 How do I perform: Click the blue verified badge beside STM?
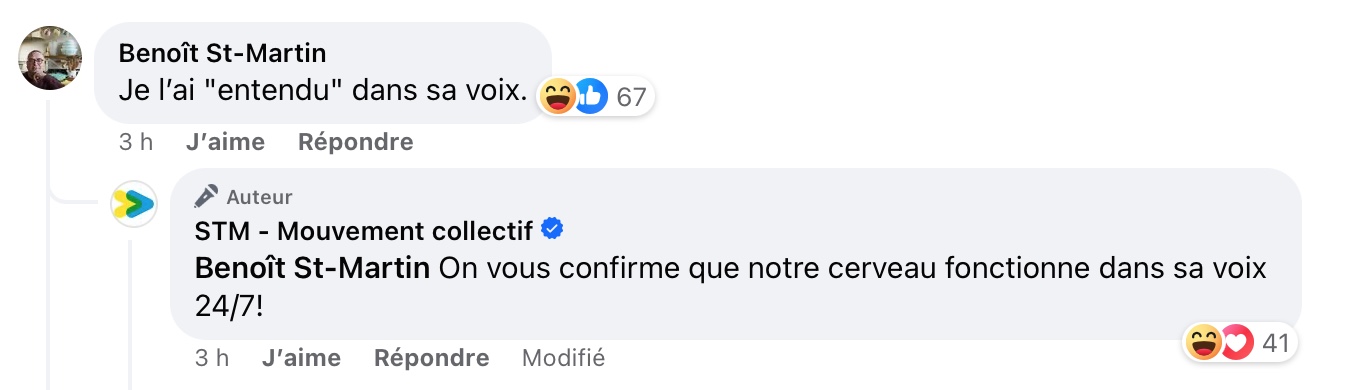[x=552, y=230]
